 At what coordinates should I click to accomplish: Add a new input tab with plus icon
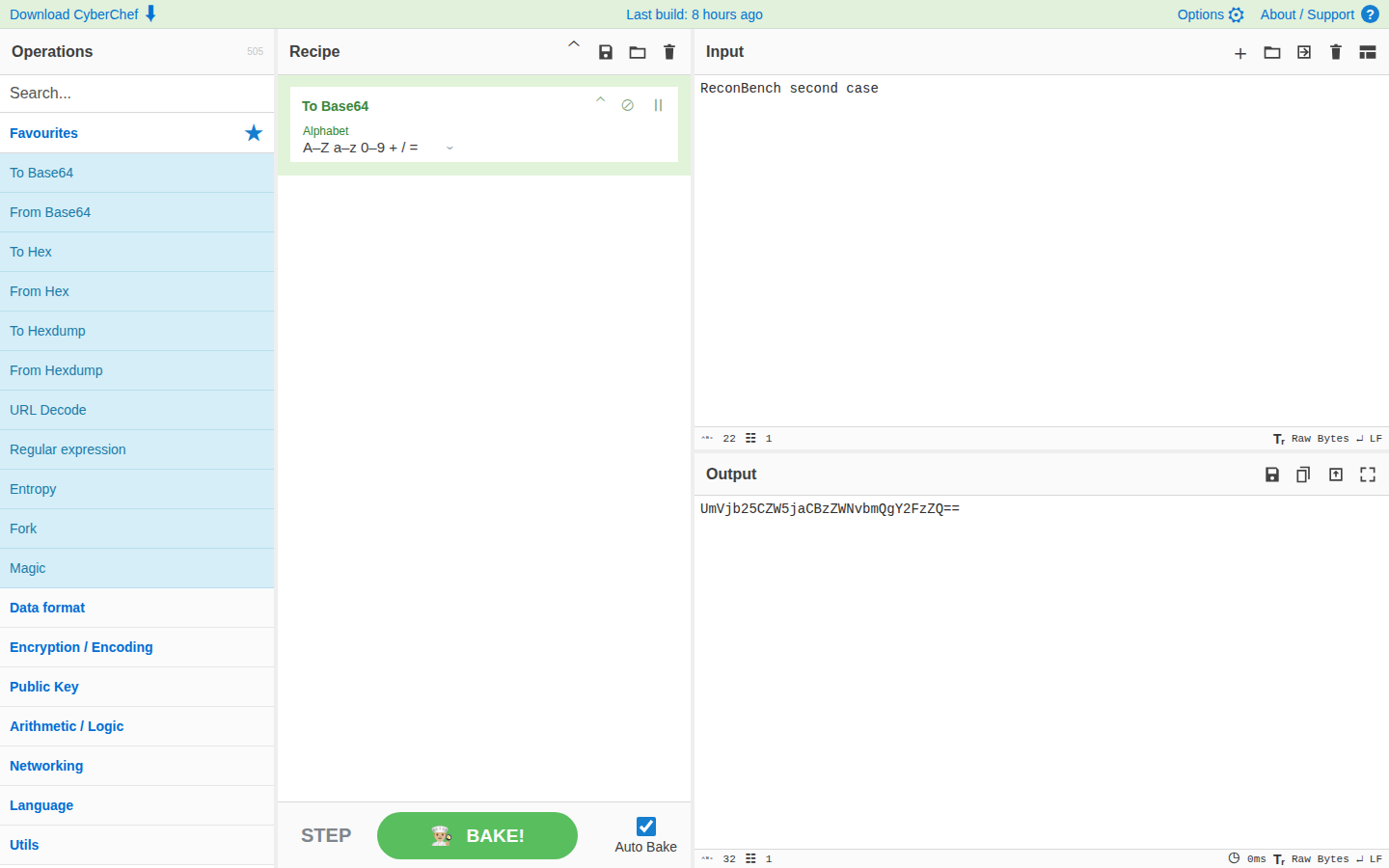[x=1240, y=53]
